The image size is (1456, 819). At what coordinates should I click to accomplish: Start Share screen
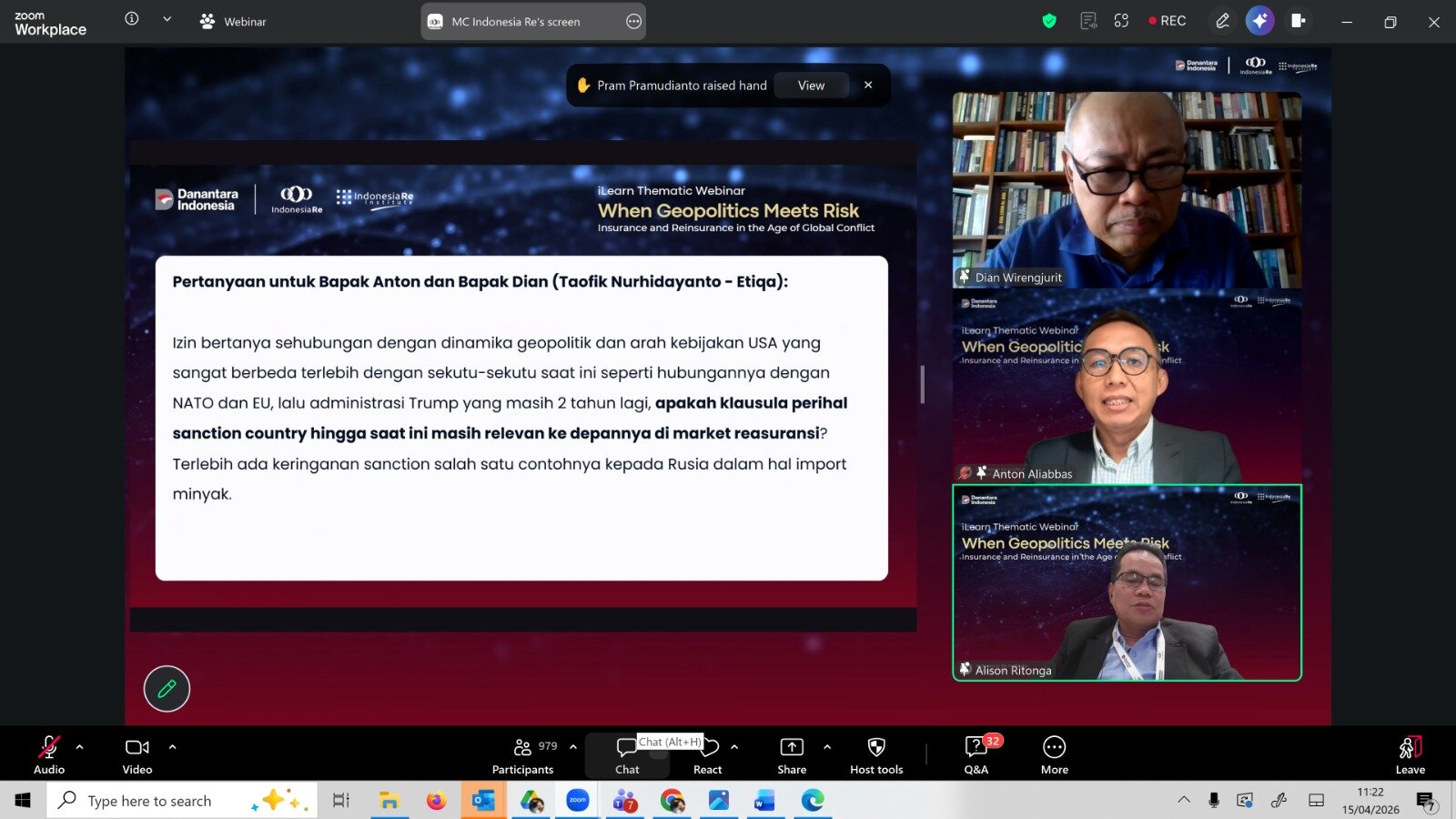792,754
